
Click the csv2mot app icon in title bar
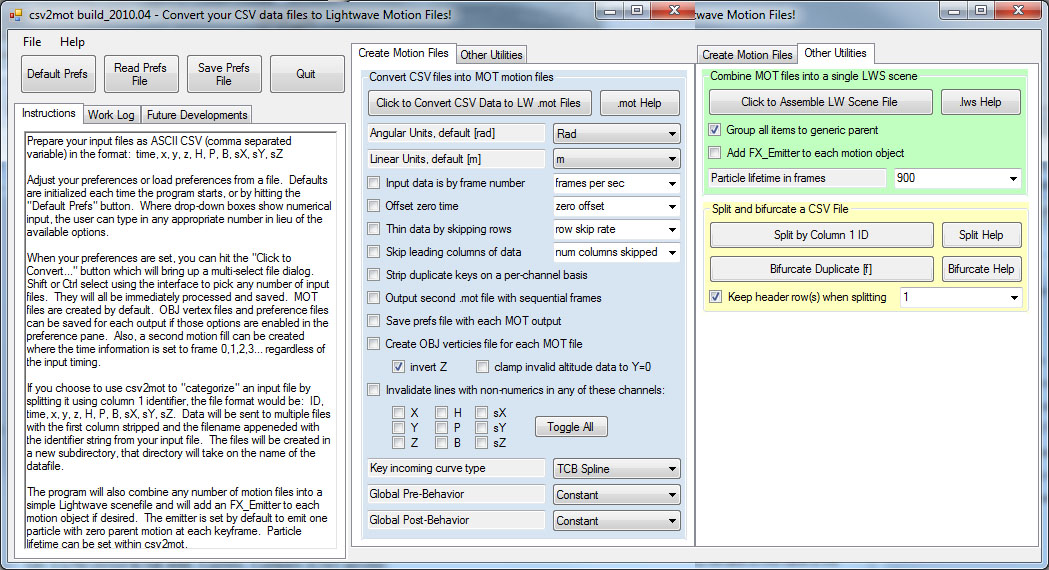point(15,15)
